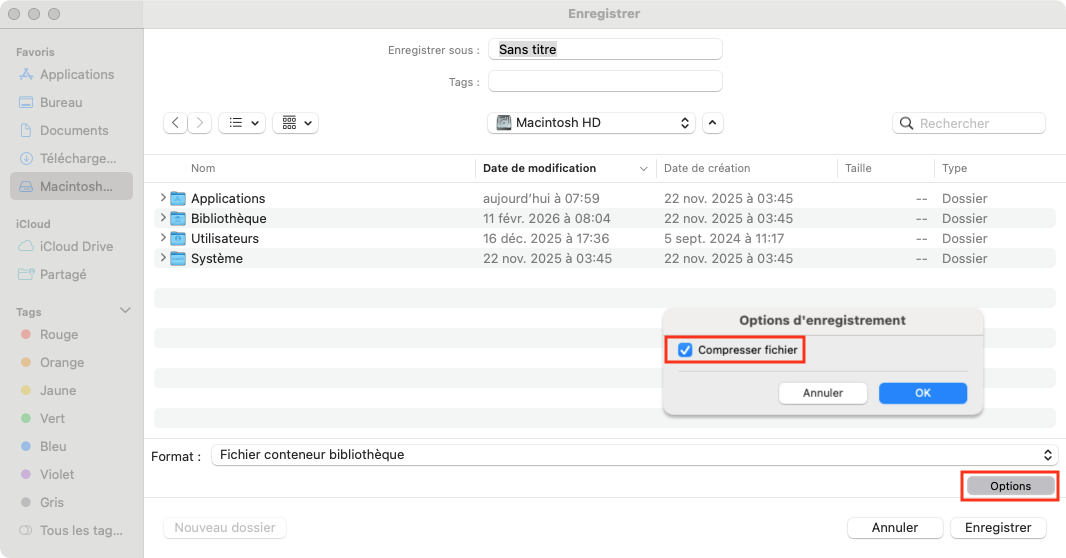Click the search magnifier icon
This screenshot has width=1066, height=558.
906,124
